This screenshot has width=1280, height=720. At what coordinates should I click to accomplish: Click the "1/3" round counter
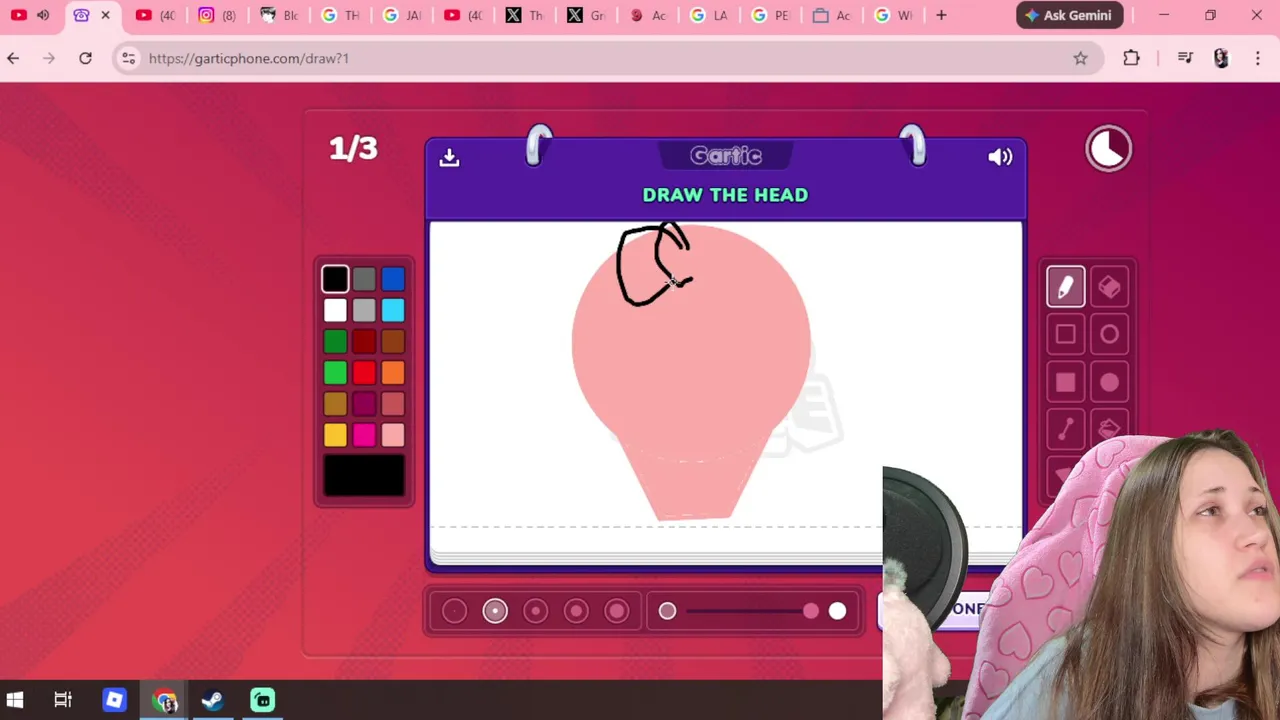[x=353, y=149]
